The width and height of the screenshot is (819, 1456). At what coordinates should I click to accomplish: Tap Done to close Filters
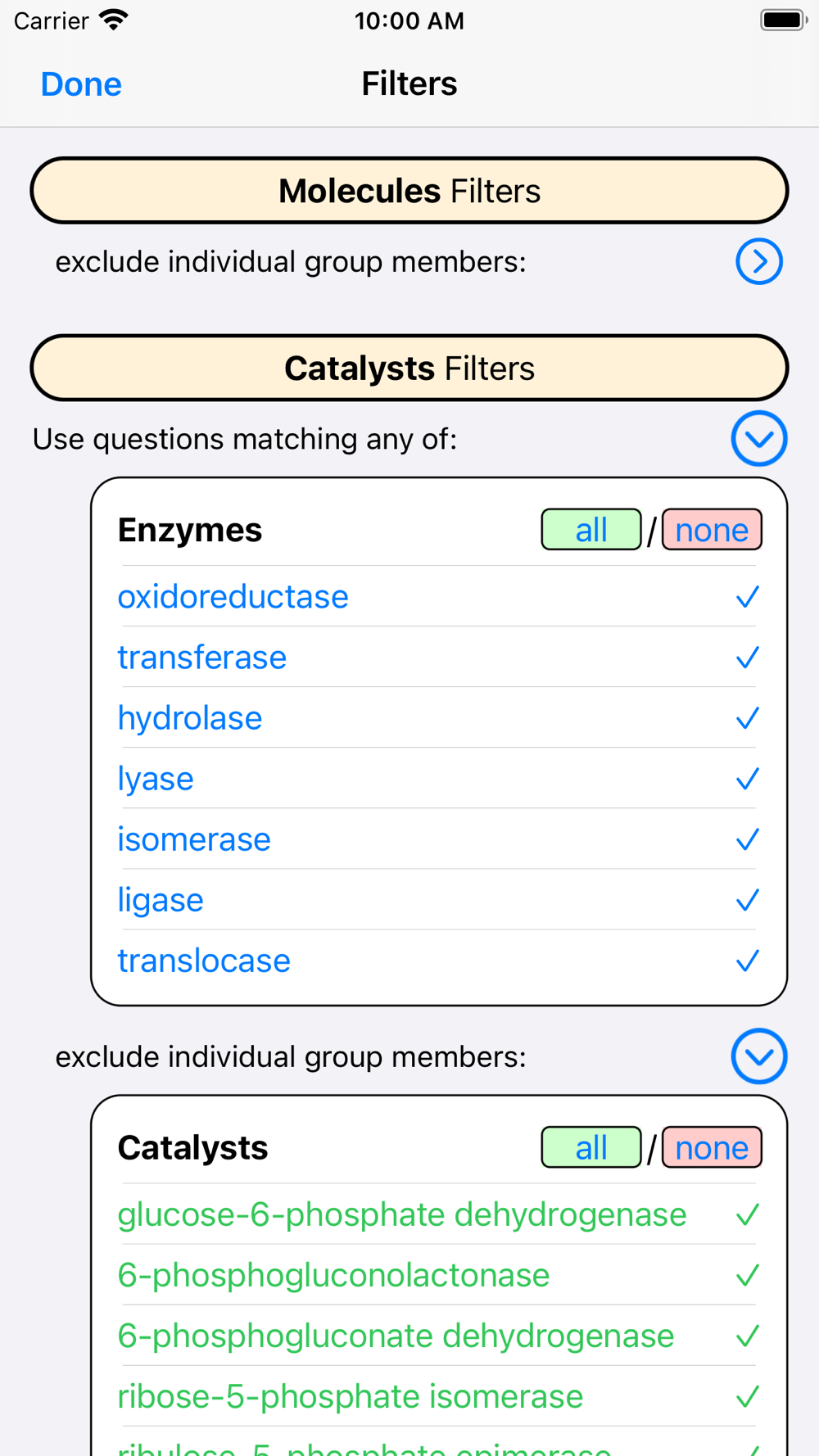pos(81,84)
